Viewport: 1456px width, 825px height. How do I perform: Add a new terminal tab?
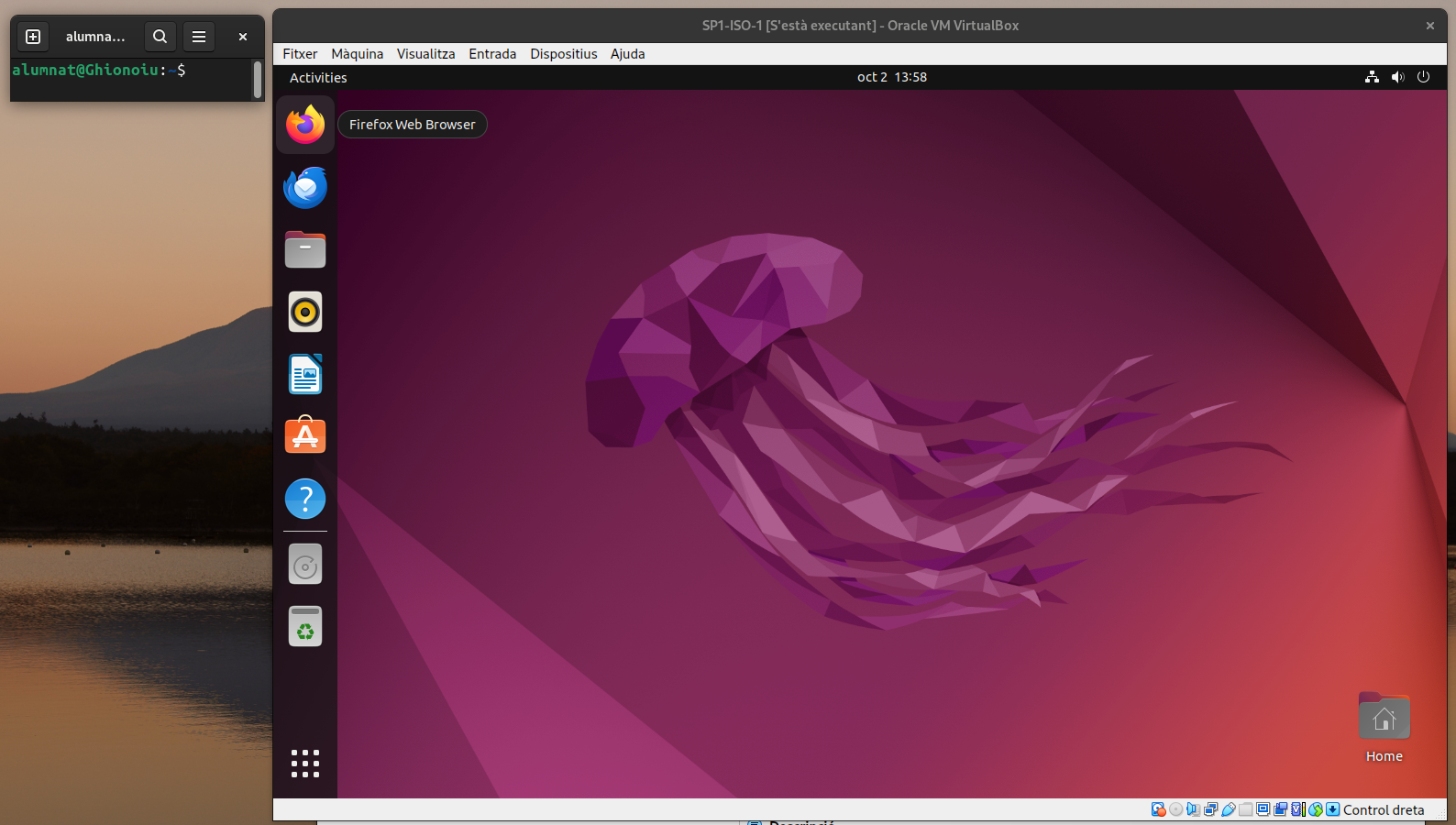(x=33, y=37)
